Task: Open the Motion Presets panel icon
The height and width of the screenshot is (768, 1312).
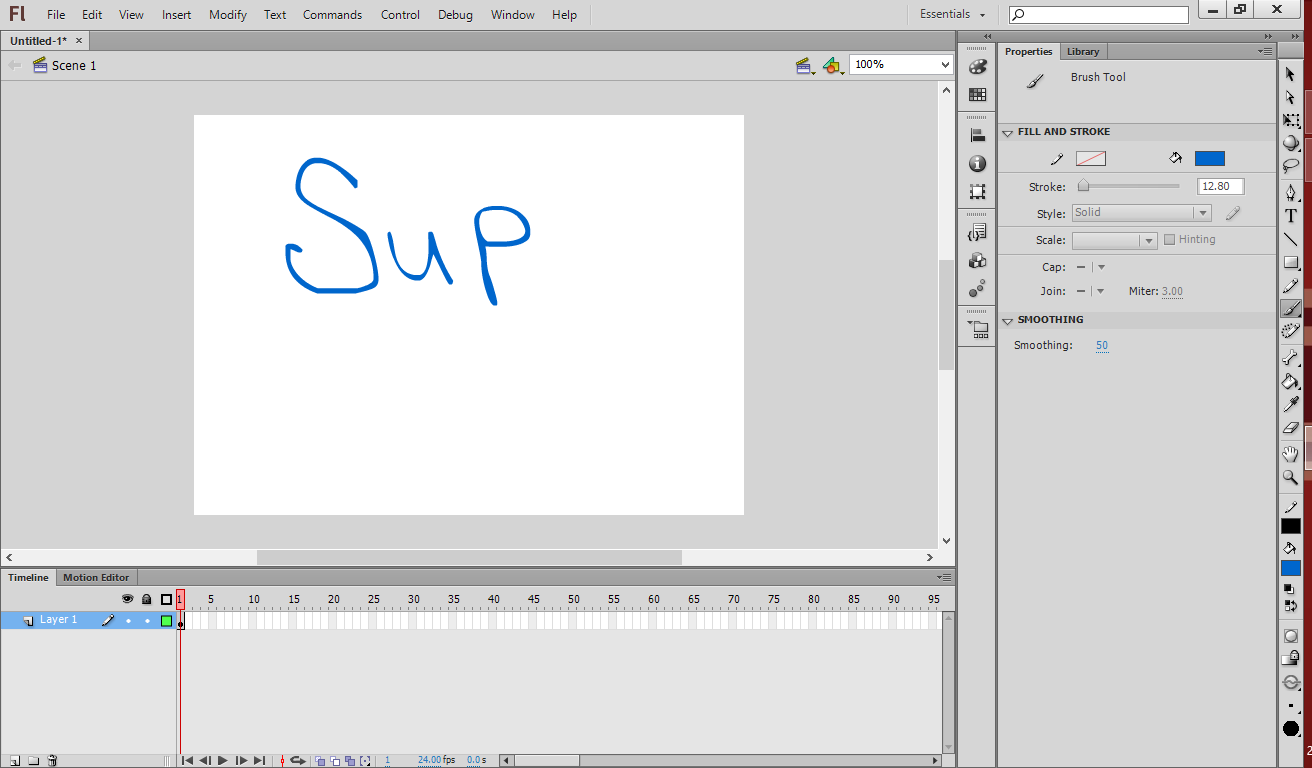Action: pyautogui.click(x=977, y=289)
